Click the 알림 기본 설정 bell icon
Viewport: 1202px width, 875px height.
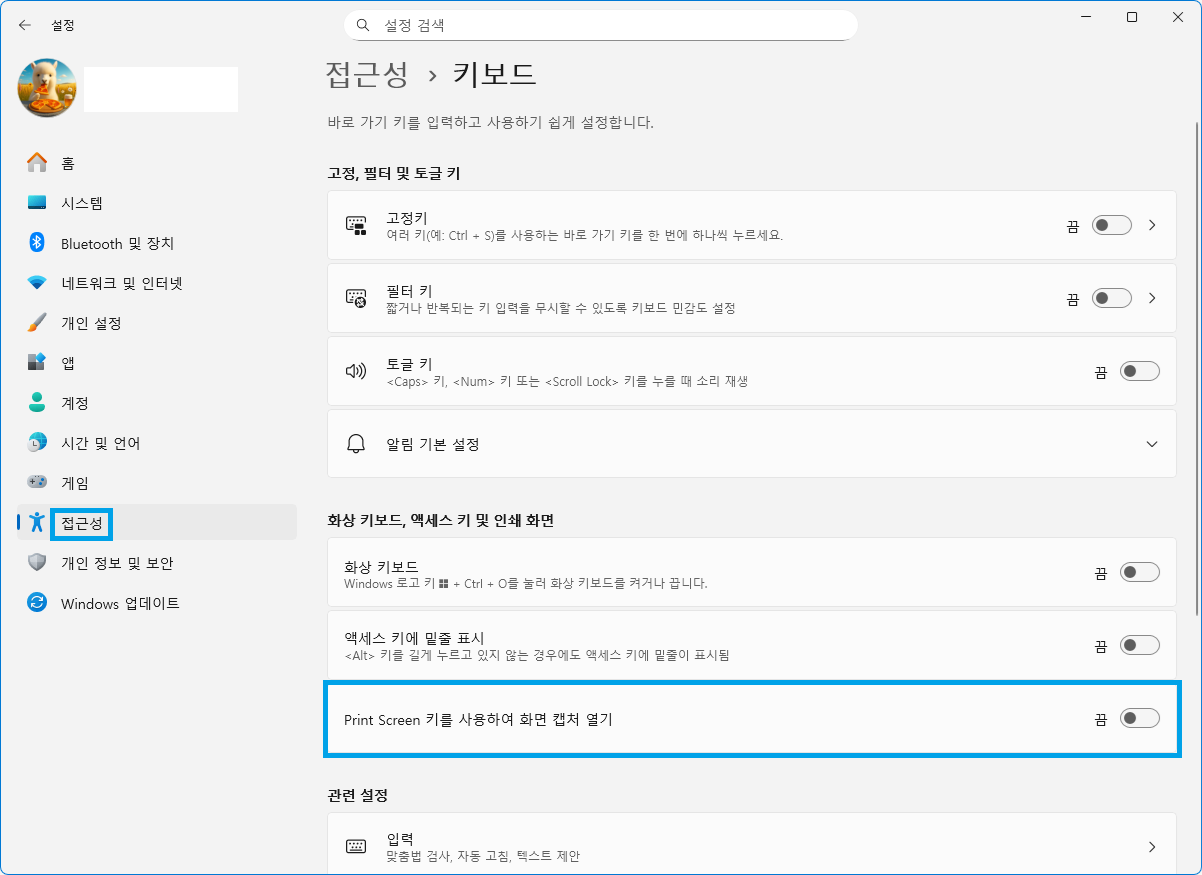[356, 444]
